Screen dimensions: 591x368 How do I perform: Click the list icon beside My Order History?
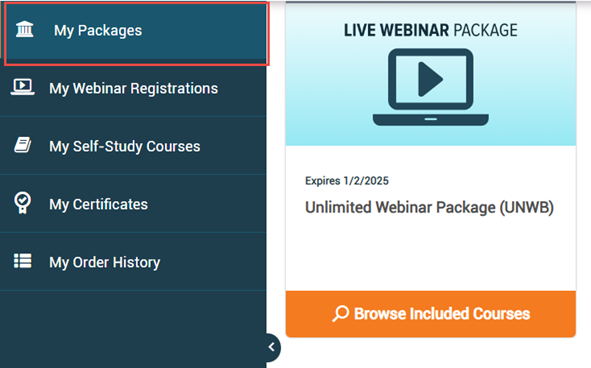click(23, 261)
